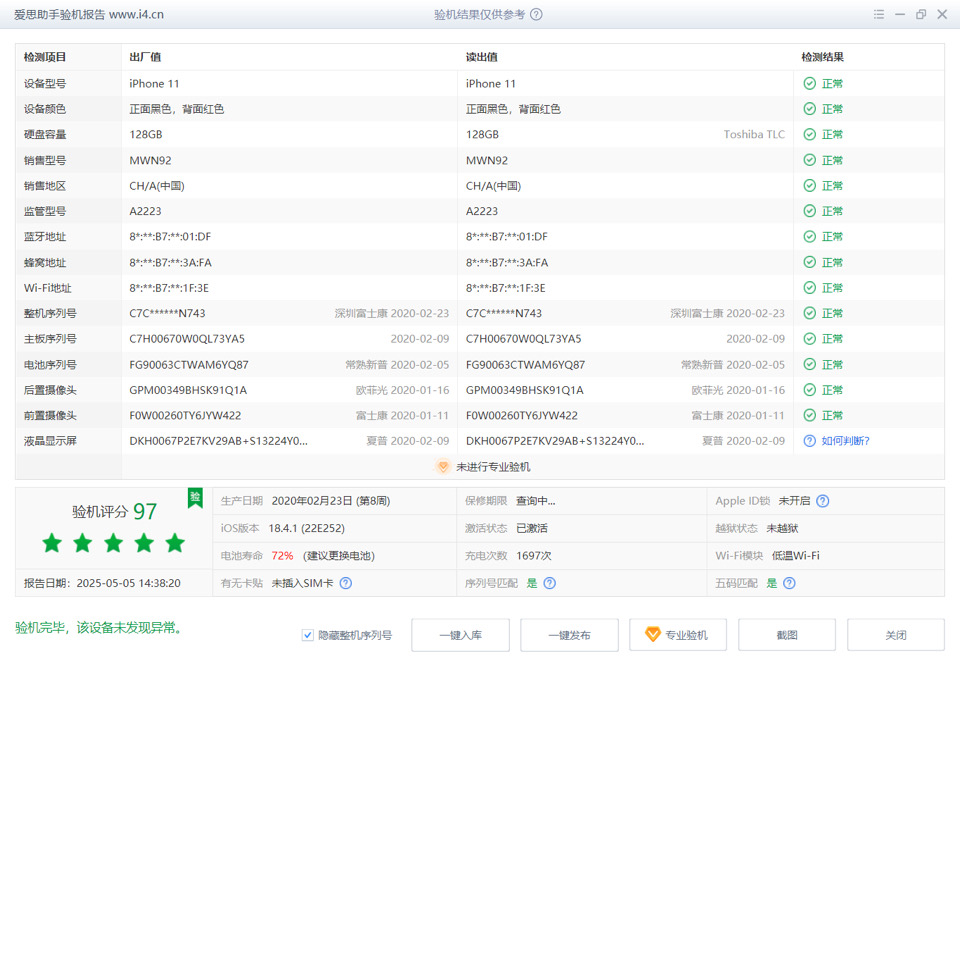The height and width of the screenshot is (960, 960).
Task: Click the 截图 screenshot button
Action: (787, 635)
